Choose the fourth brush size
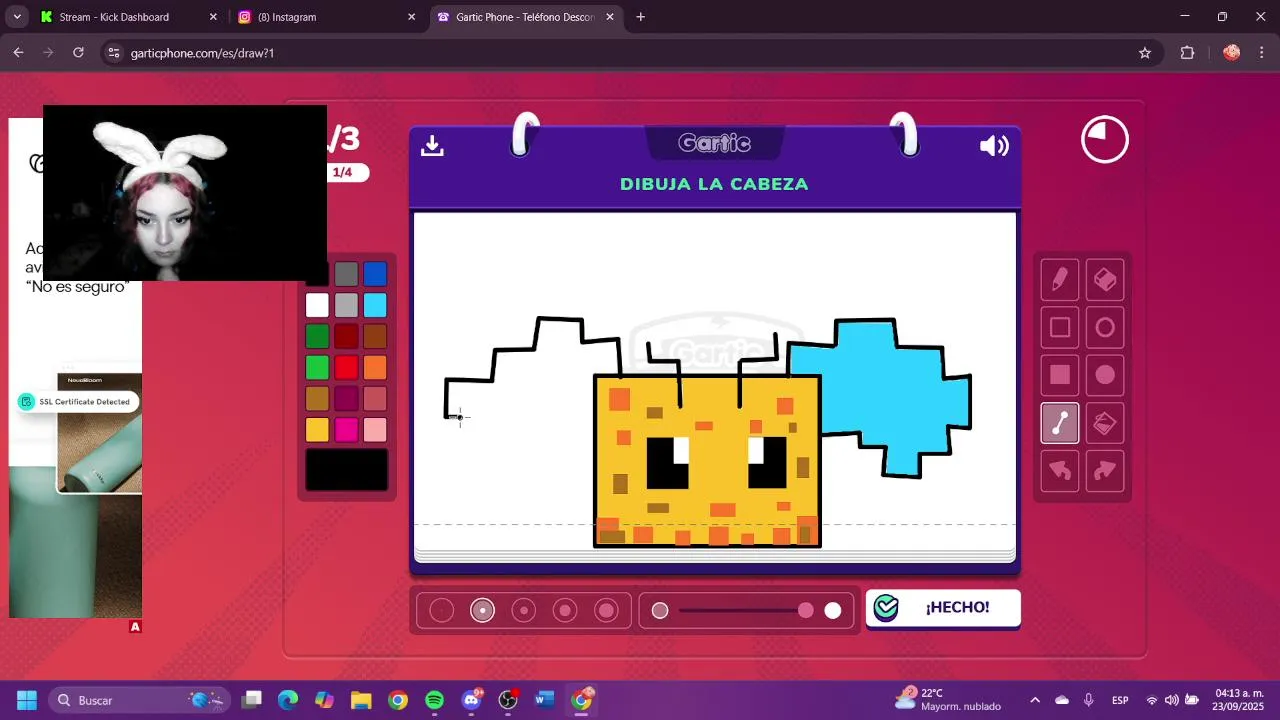The image size is (1280, 720). [x=565, y=610]
